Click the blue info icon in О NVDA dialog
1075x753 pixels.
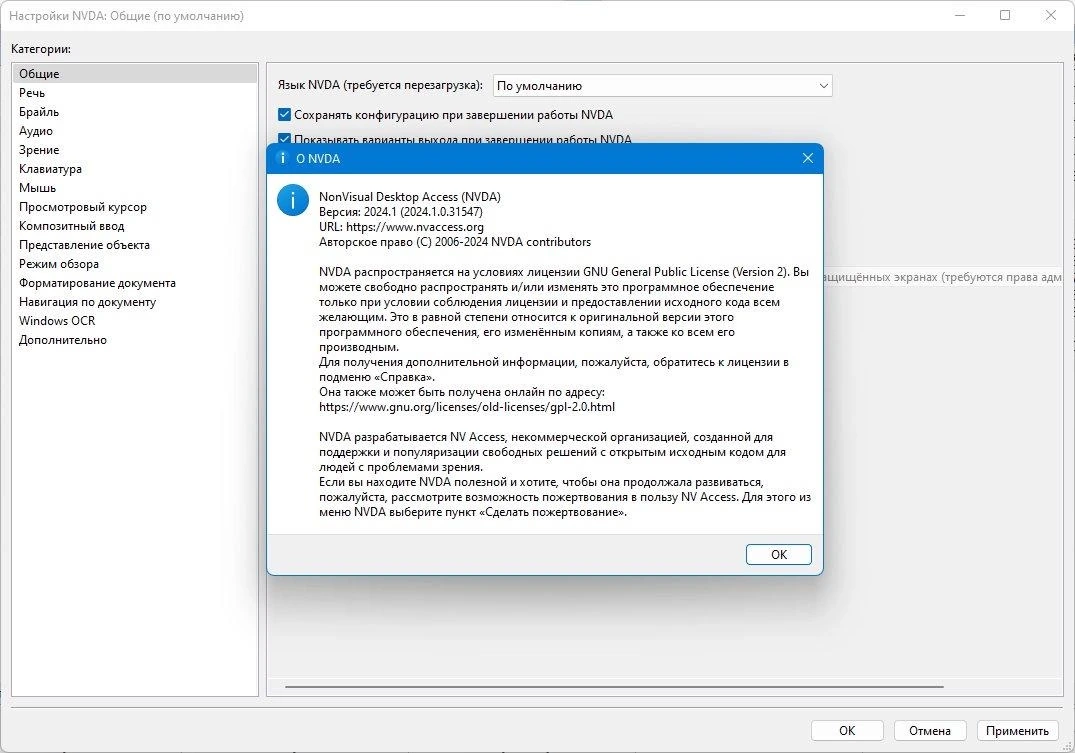293,200
